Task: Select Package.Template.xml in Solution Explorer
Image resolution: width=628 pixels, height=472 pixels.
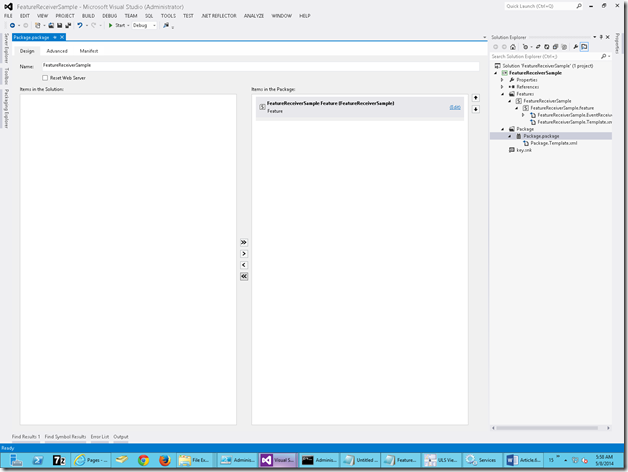Action: point(554,143)
